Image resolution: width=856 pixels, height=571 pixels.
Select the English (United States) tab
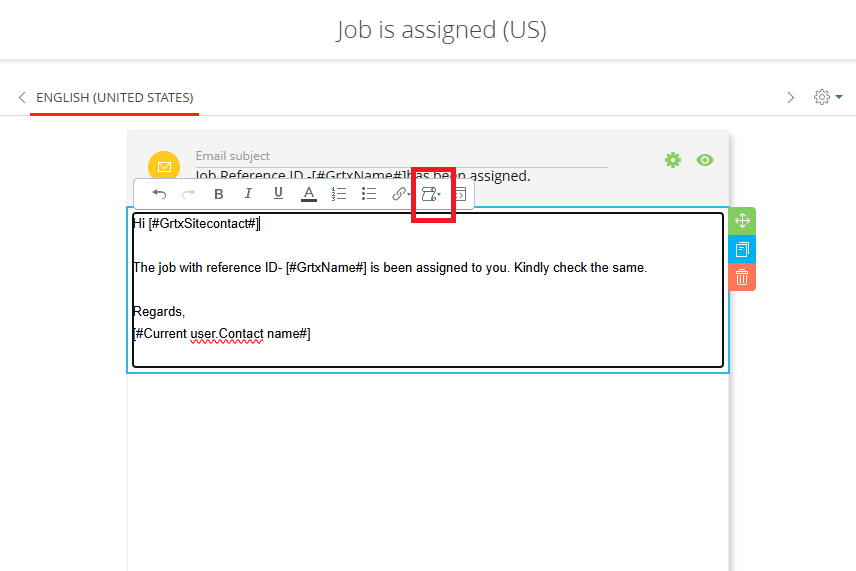click(x=114, y=98)
